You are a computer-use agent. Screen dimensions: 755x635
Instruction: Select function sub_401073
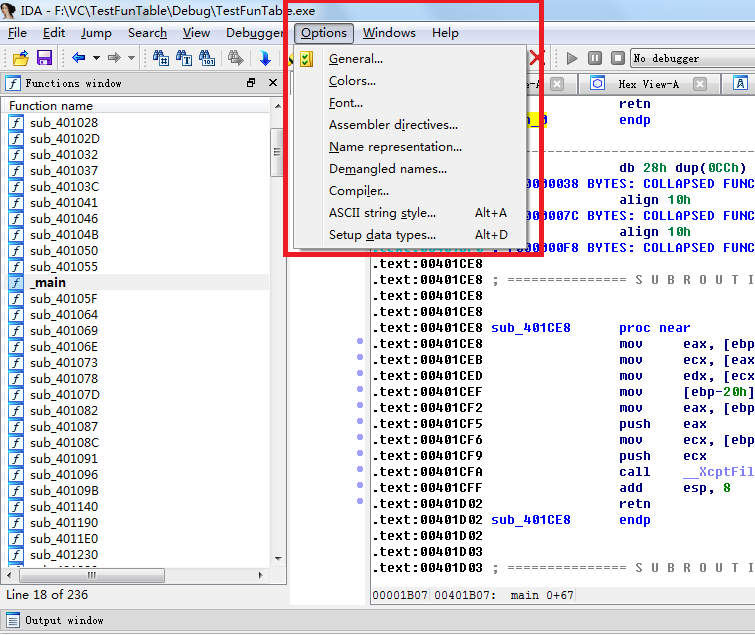[x=64, y=363]
